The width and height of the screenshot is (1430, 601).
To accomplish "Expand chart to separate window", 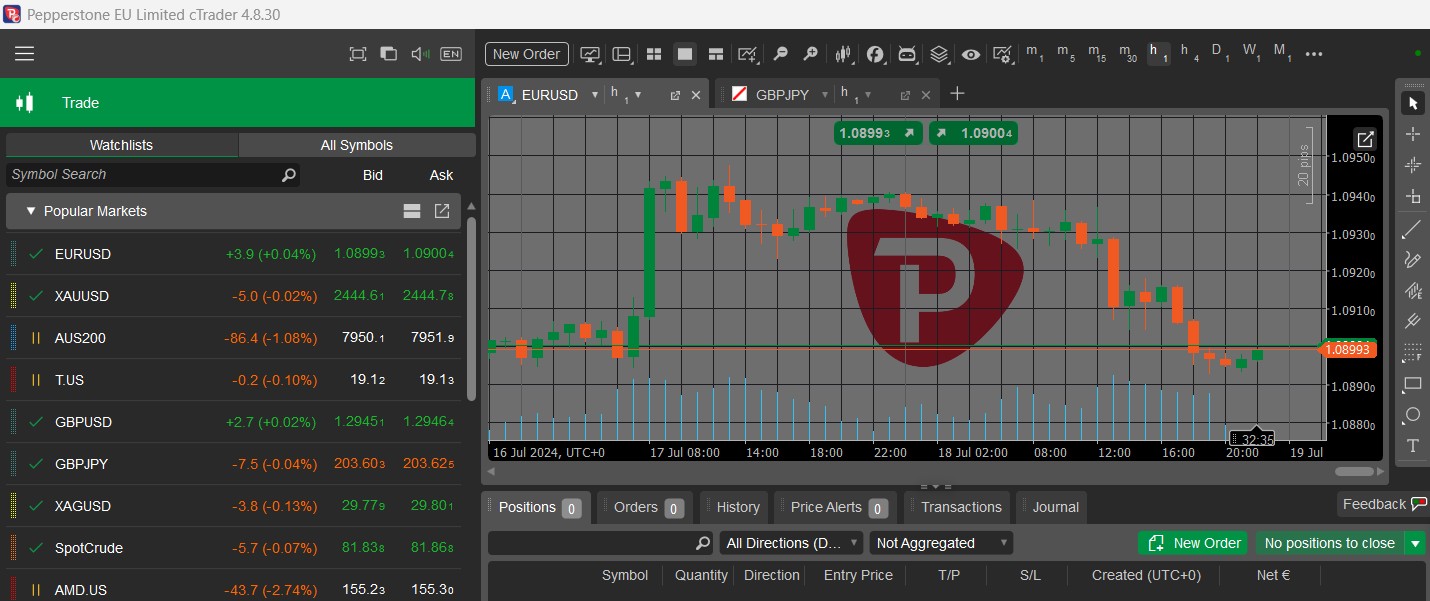I will point(1365,139).
